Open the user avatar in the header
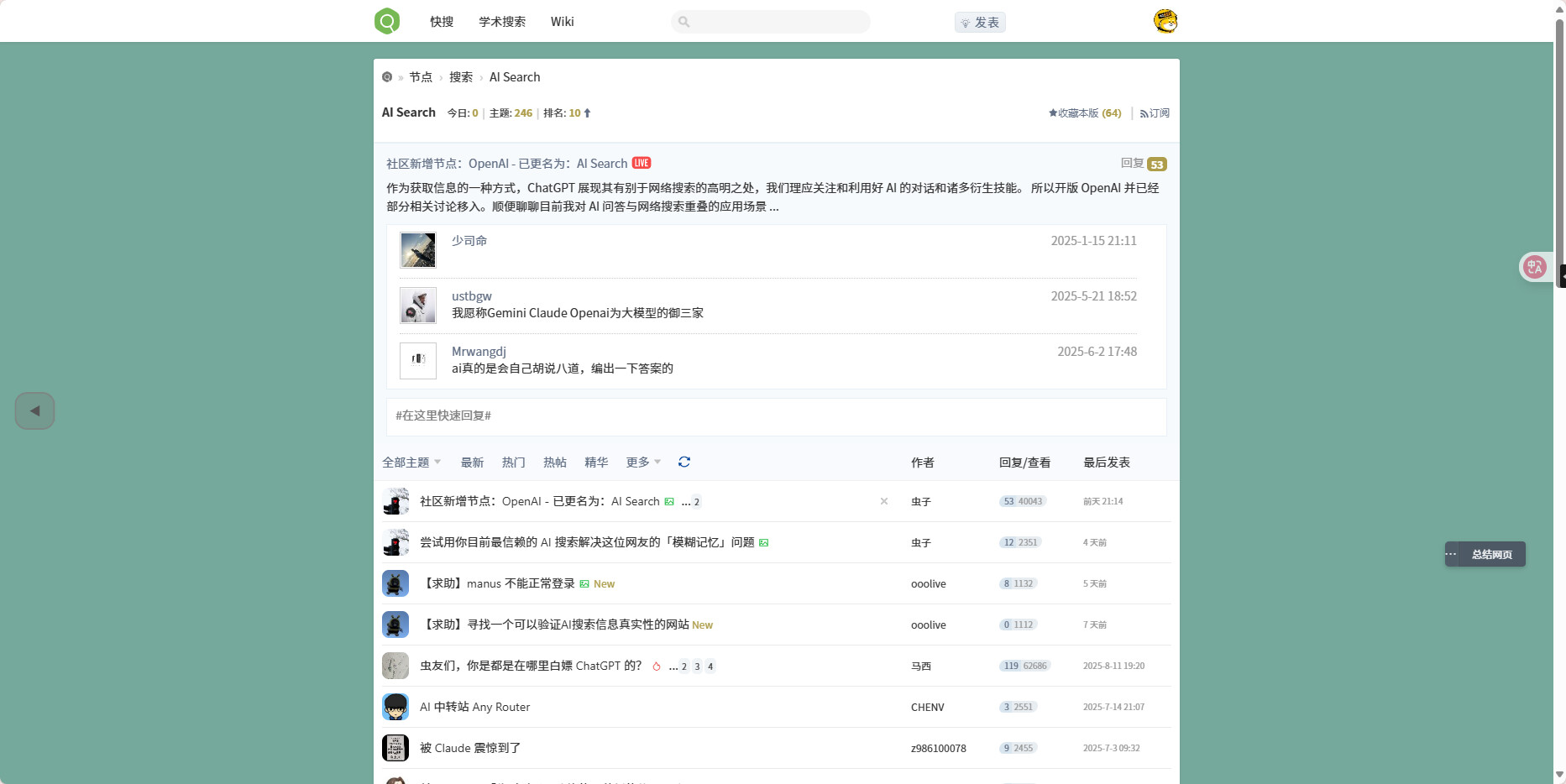Image resolution: width=1566 pixels, height=784 pixels. click(1165, 21)
